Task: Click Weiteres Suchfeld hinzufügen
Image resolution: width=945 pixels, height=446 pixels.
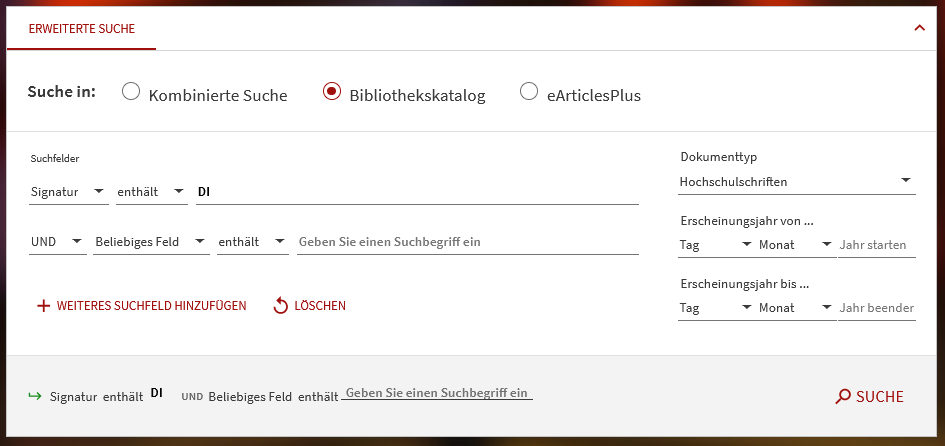Action: pyautogui.click(x=151, y=306)
